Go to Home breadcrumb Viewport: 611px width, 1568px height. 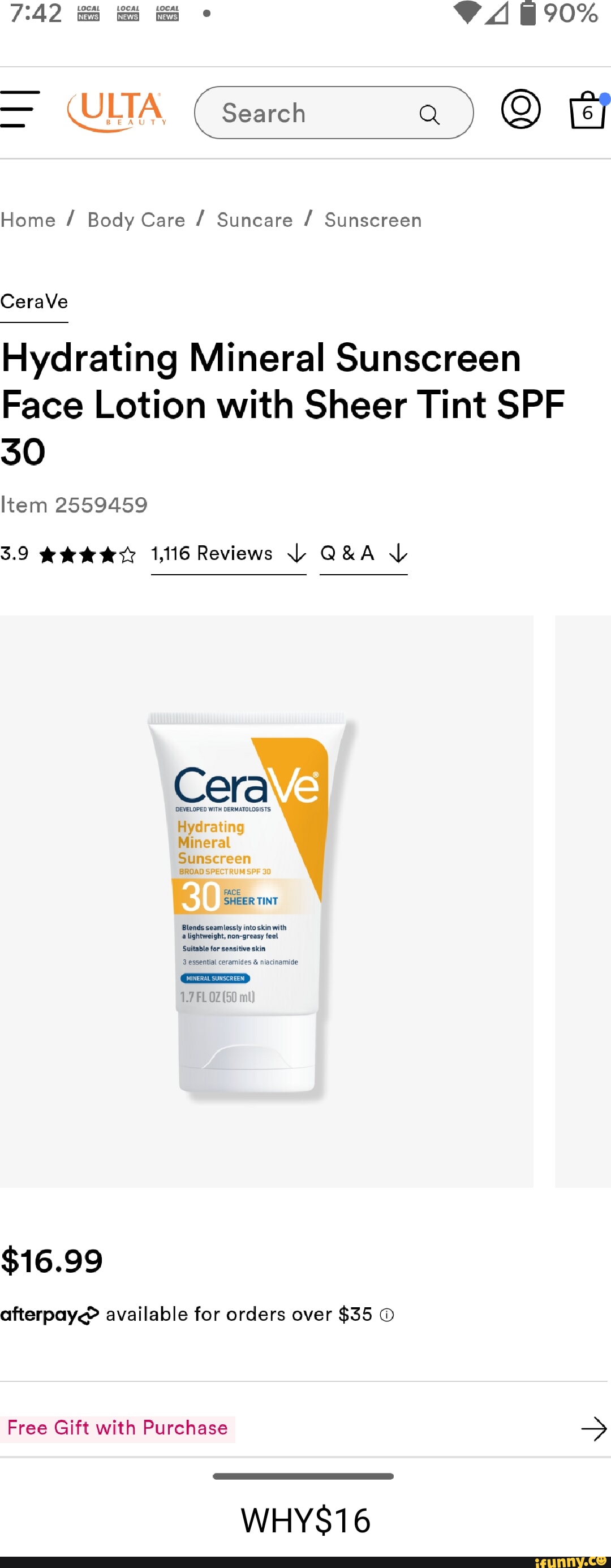point(28,219)
